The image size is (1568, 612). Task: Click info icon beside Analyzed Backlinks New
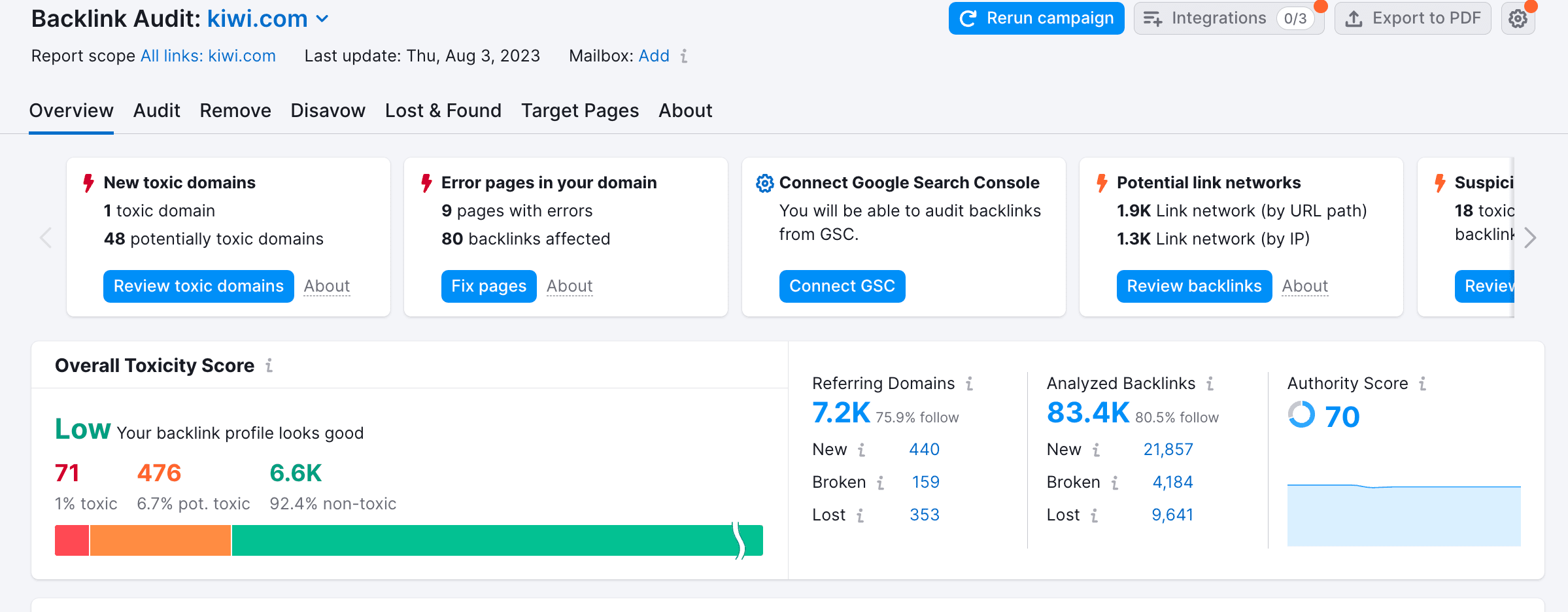click(1097, 450)
